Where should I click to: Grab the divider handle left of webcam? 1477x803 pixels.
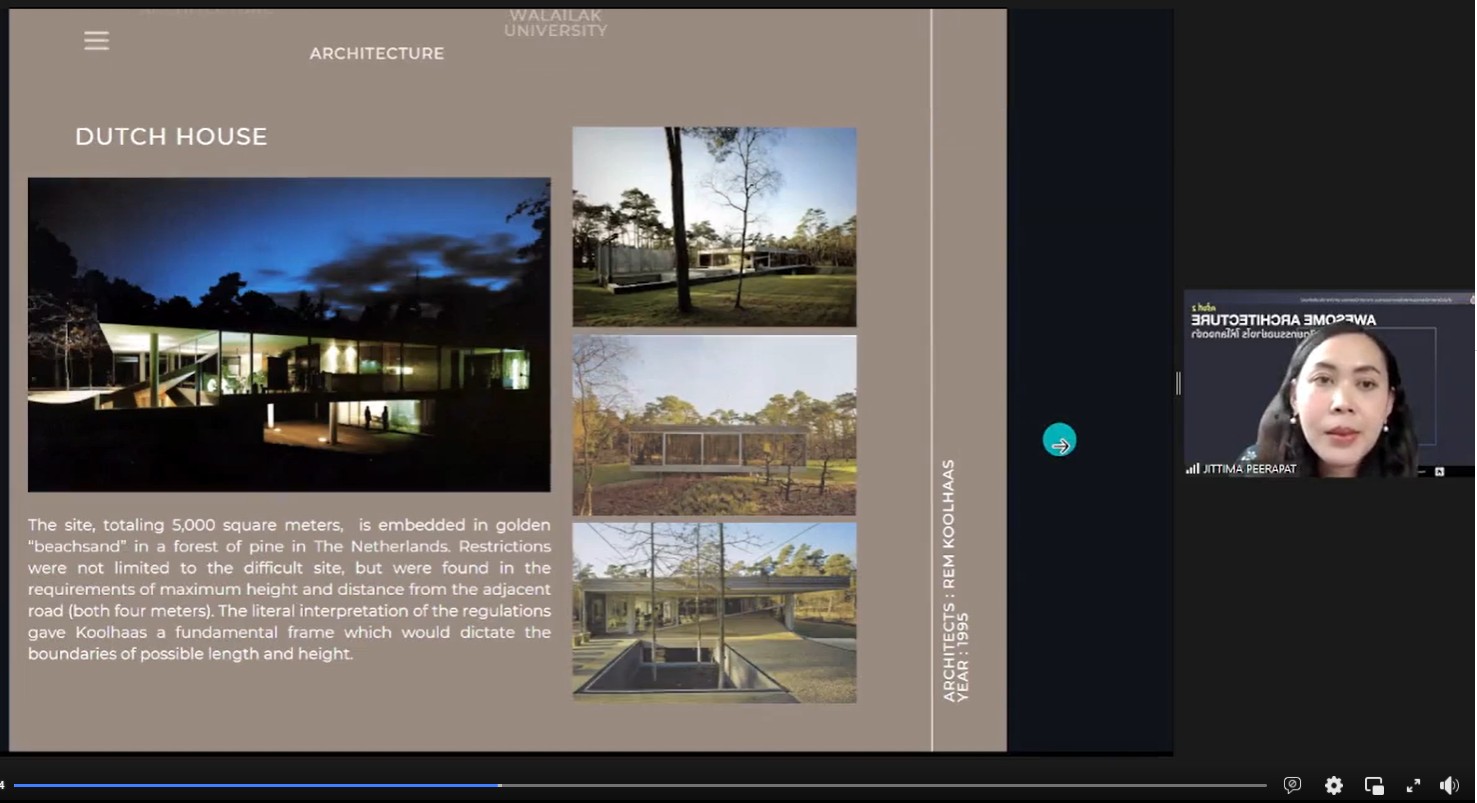[1178, 383]
